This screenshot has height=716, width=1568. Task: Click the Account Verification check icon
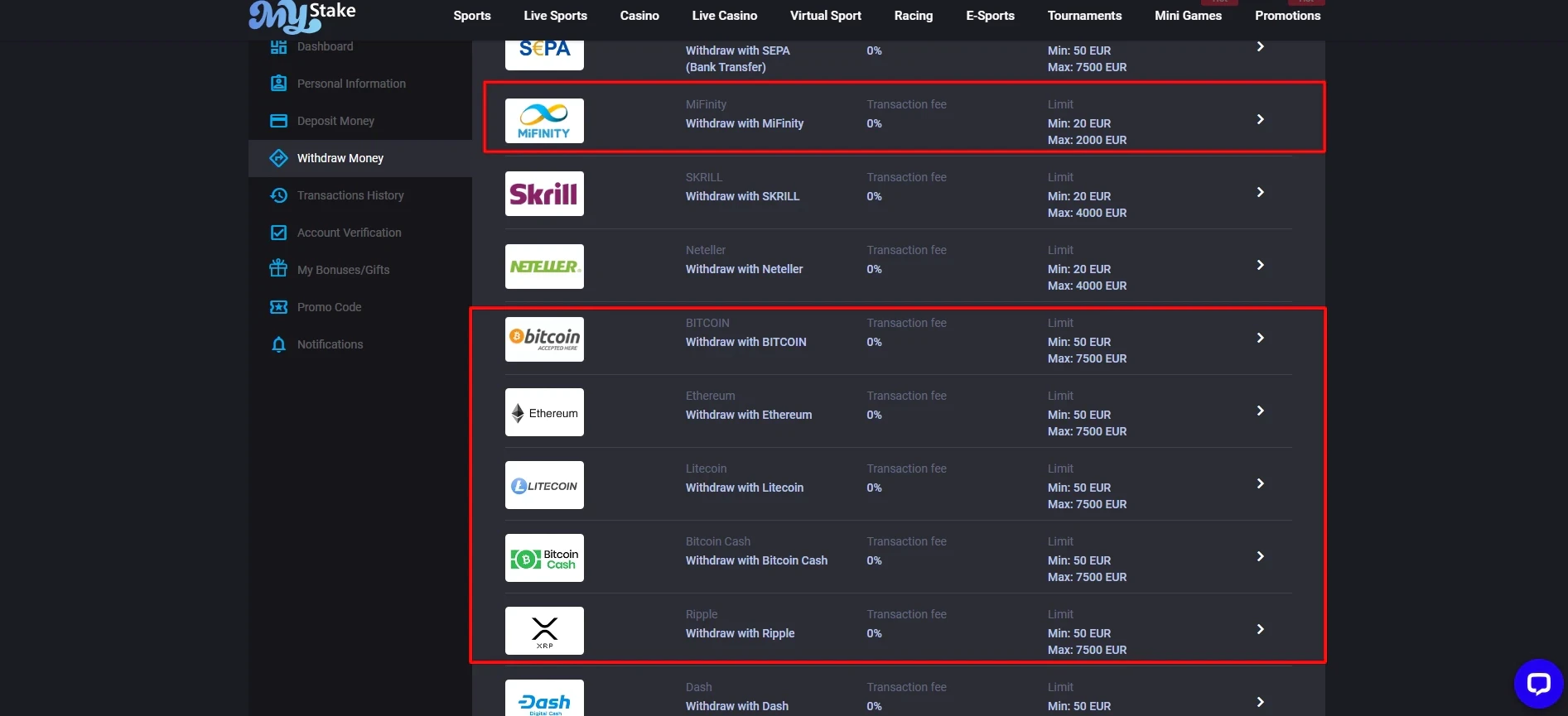click(x=278, y=233)
